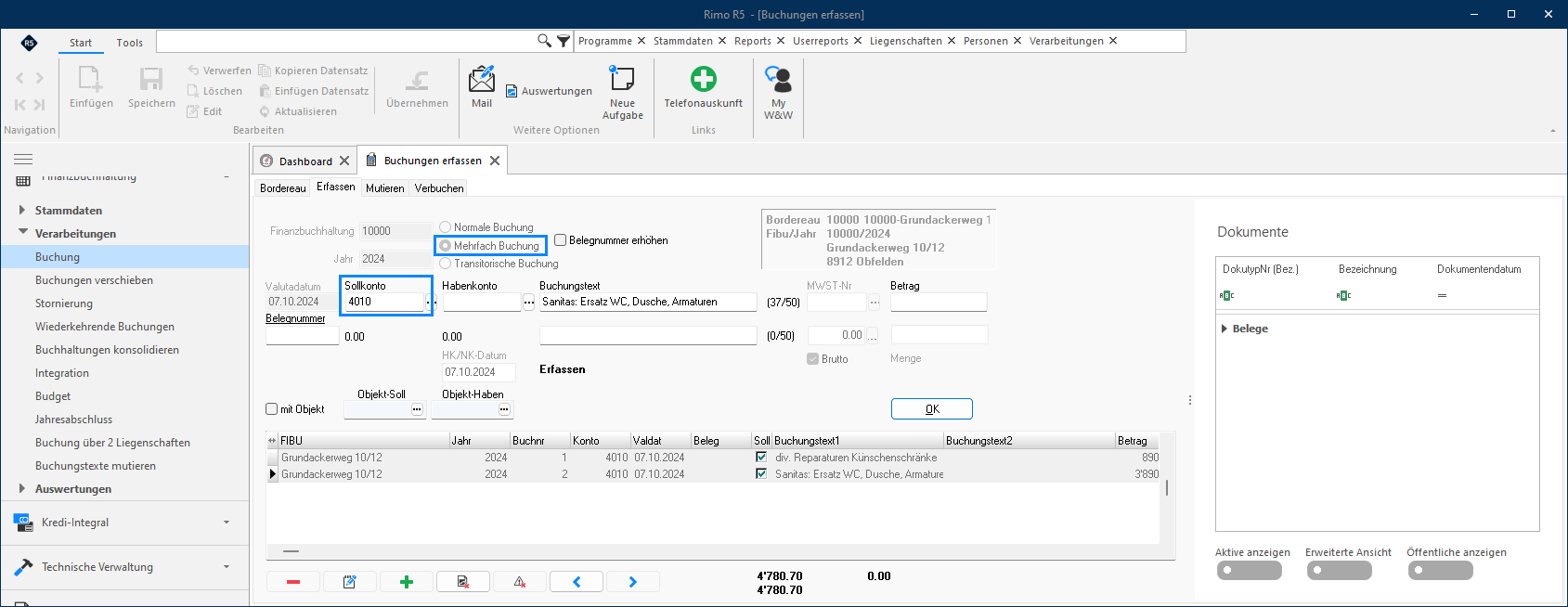Click the filter funnel icon
The image size is (1568, 607).
(564, 41)
